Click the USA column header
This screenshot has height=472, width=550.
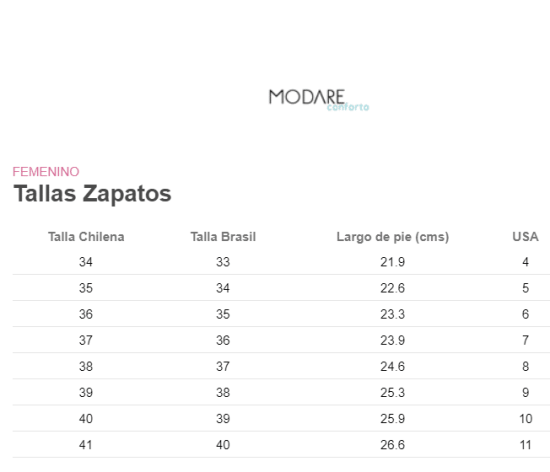525,237
